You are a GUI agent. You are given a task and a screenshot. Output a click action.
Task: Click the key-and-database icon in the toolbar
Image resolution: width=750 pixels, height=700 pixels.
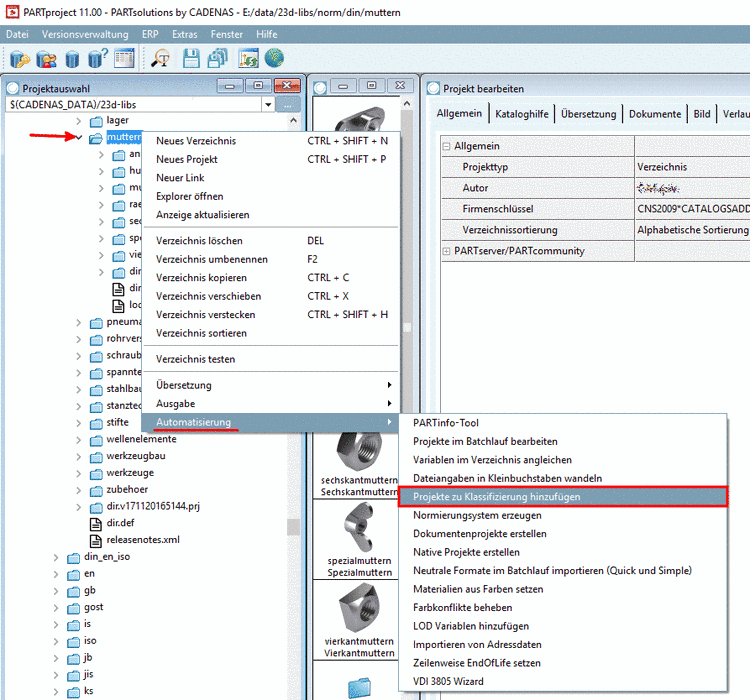(x=20, y=59)
